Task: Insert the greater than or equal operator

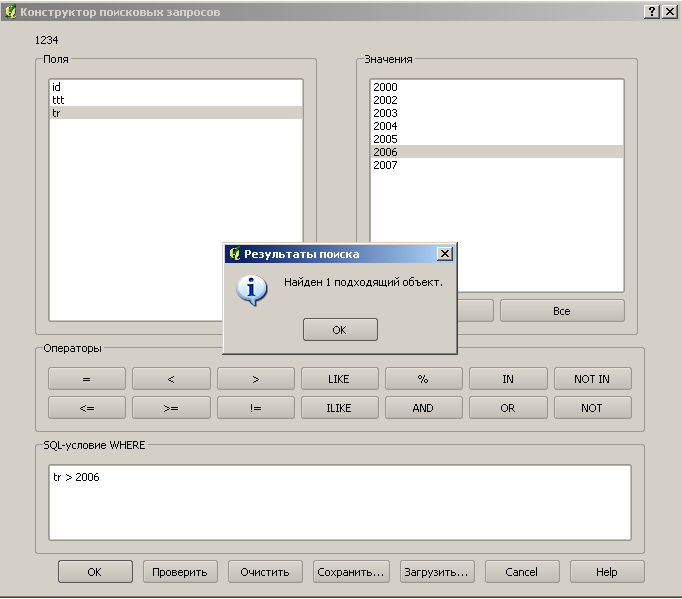Action: click(171, 408)
